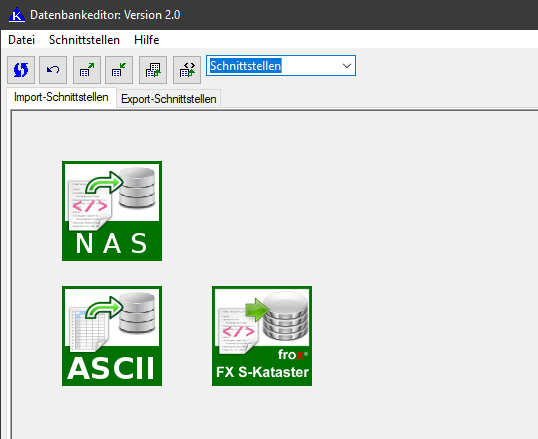Open the Datei menu
The width and height of the screenshot is (538, 439).
click(x=21, y=40)
